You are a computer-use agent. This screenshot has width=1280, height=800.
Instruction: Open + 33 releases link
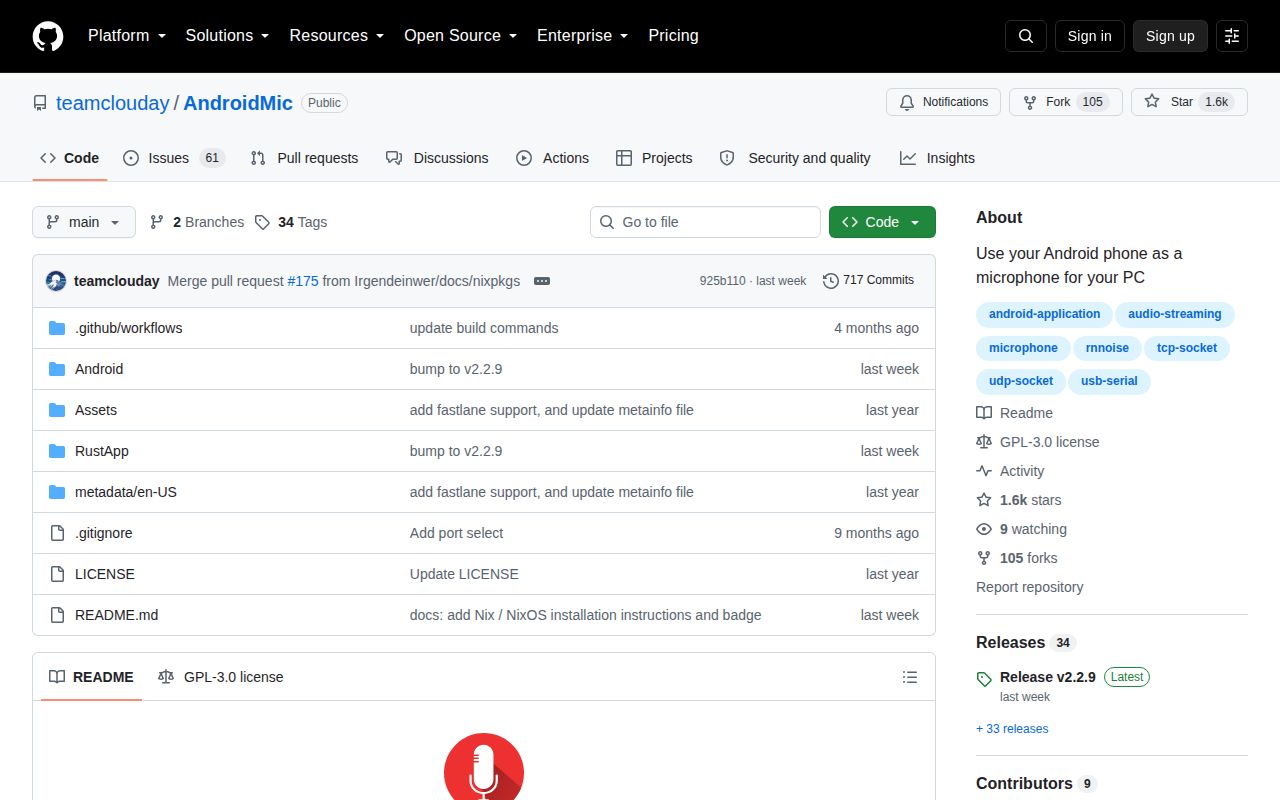1012,729
